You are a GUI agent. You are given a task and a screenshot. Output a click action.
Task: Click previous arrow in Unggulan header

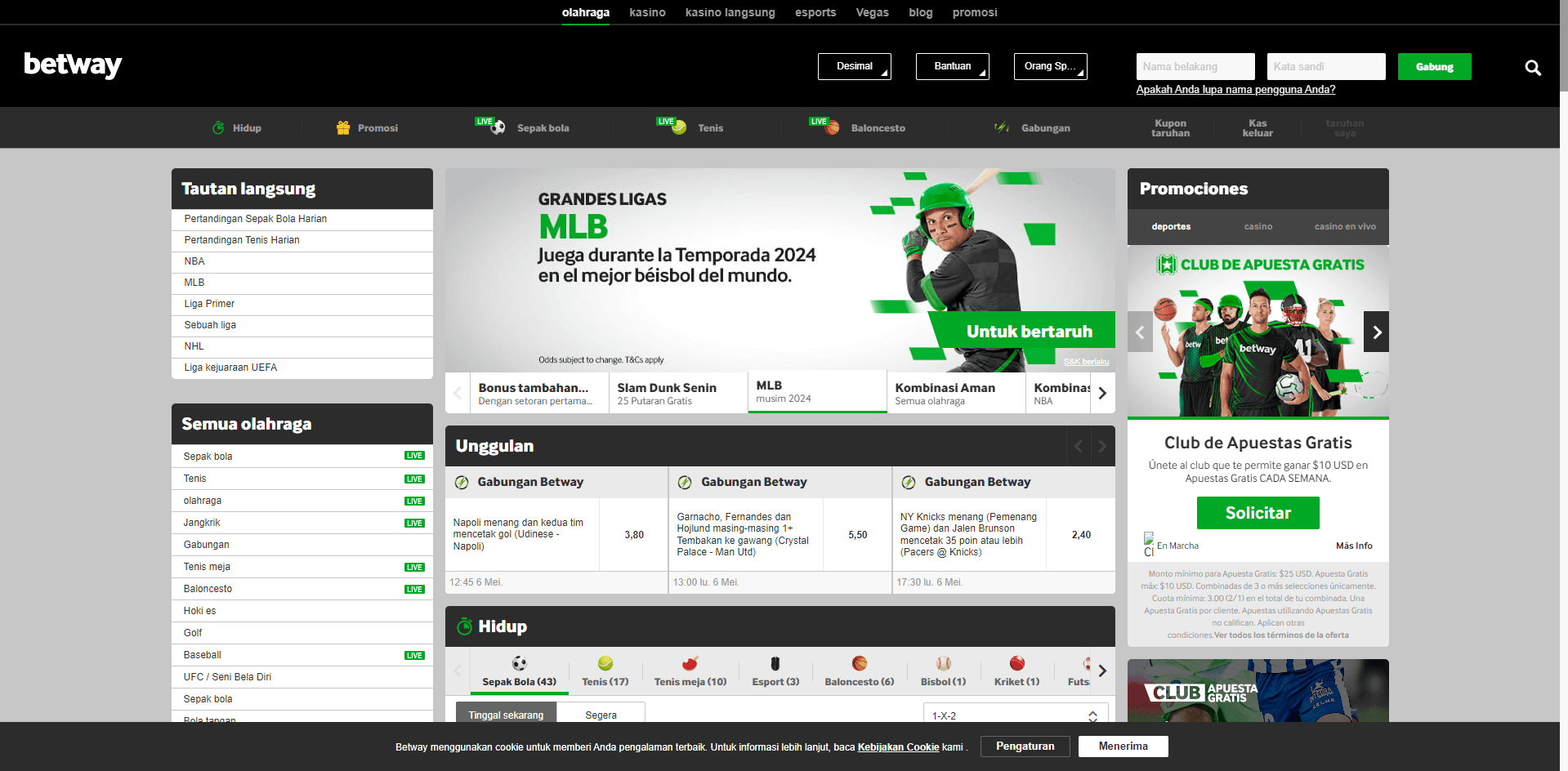[1079, 446]
